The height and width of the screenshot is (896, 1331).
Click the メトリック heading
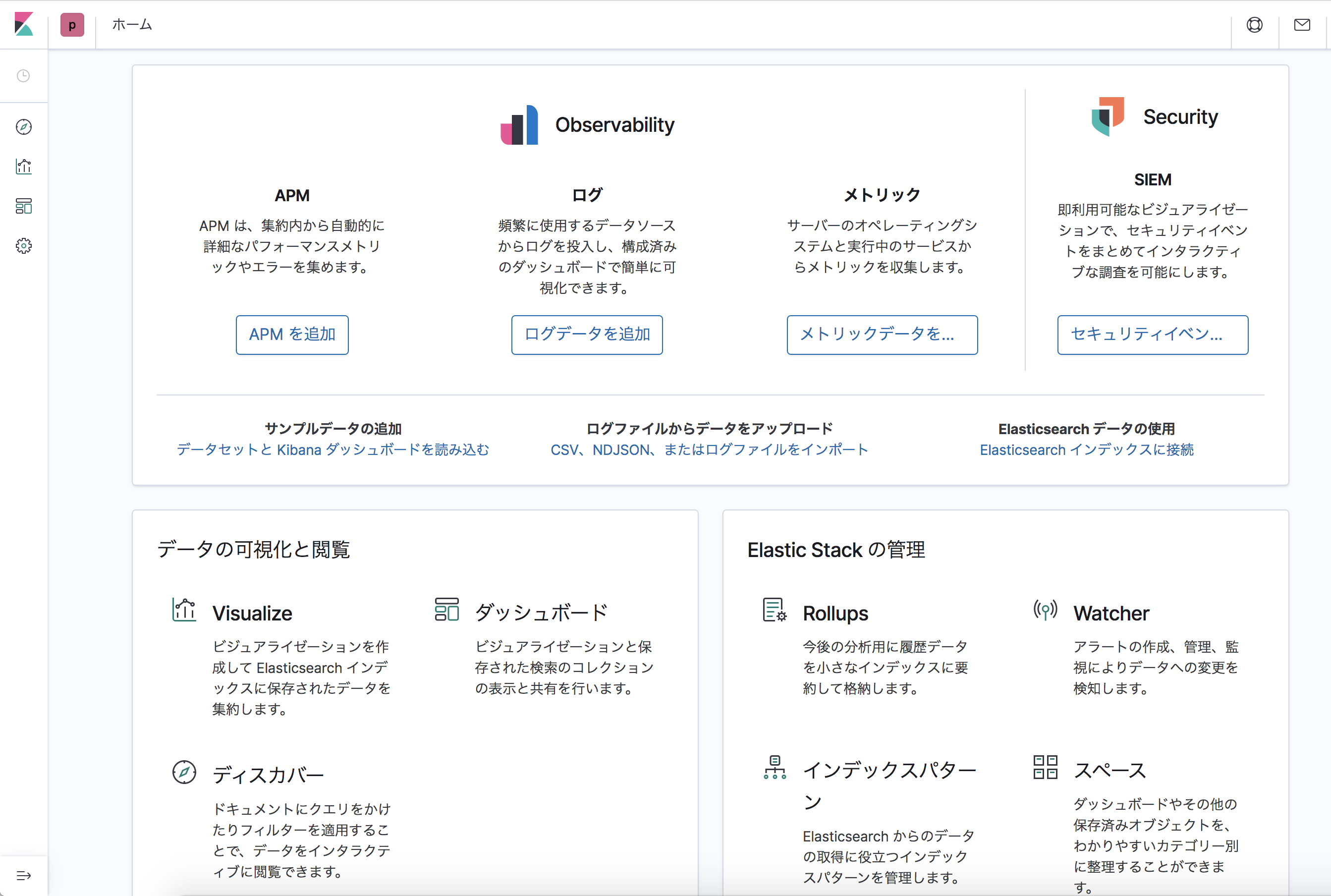click(x=882, y=195)
